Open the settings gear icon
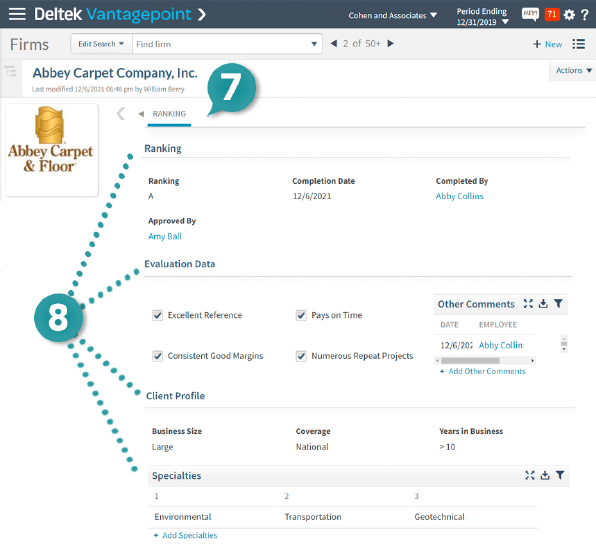The height and width of the screenshot is (545, 596). coord(569,15)
